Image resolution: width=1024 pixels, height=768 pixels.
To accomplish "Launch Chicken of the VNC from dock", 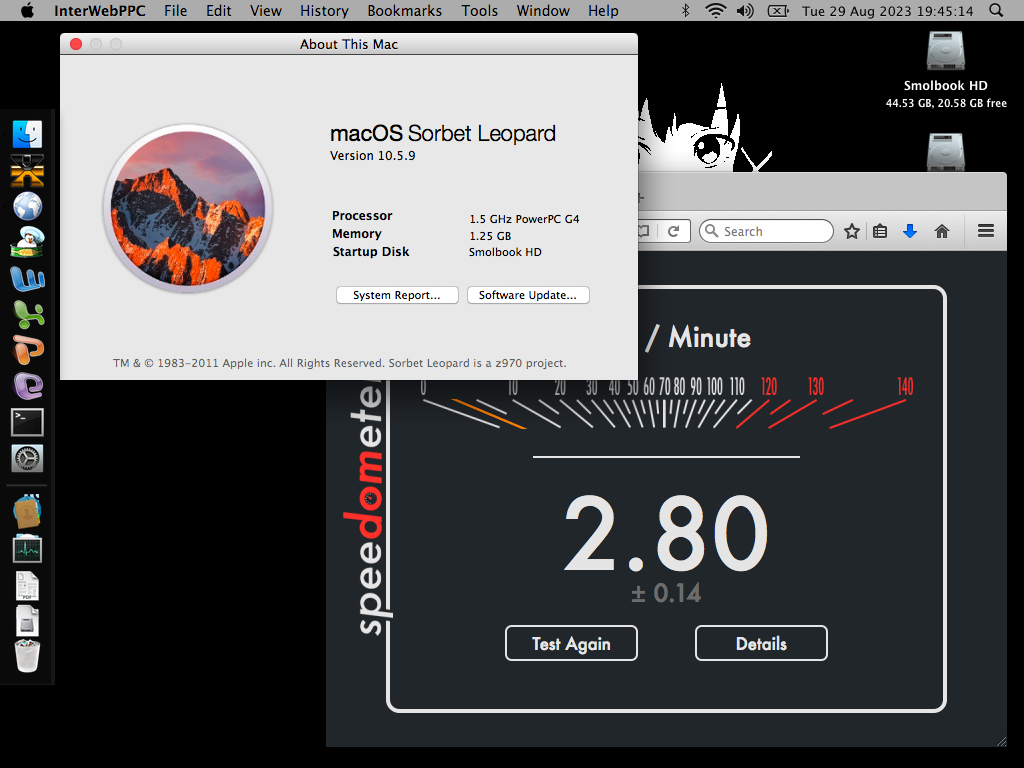I will pyautogui.click(x=27, y=242).
